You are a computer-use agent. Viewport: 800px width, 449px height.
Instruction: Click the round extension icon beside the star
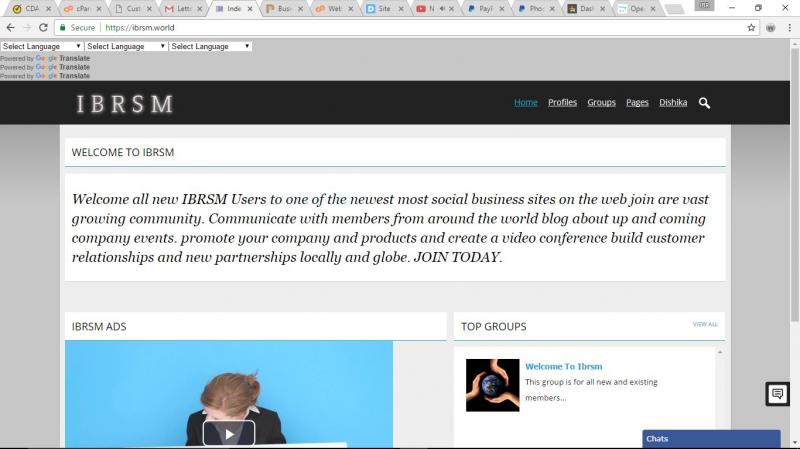[x=770, y=28]
